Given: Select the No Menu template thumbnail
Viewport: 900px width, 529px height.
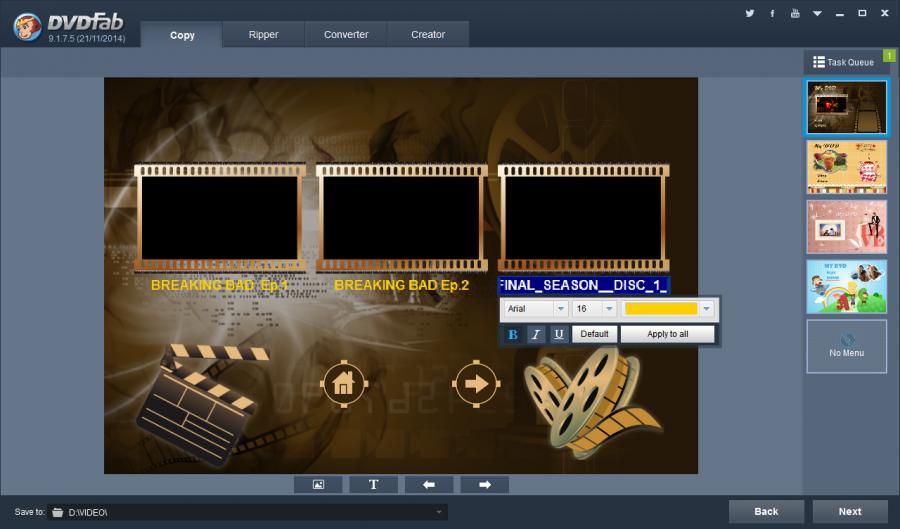Looking at the screenshot, I should 846,346.
